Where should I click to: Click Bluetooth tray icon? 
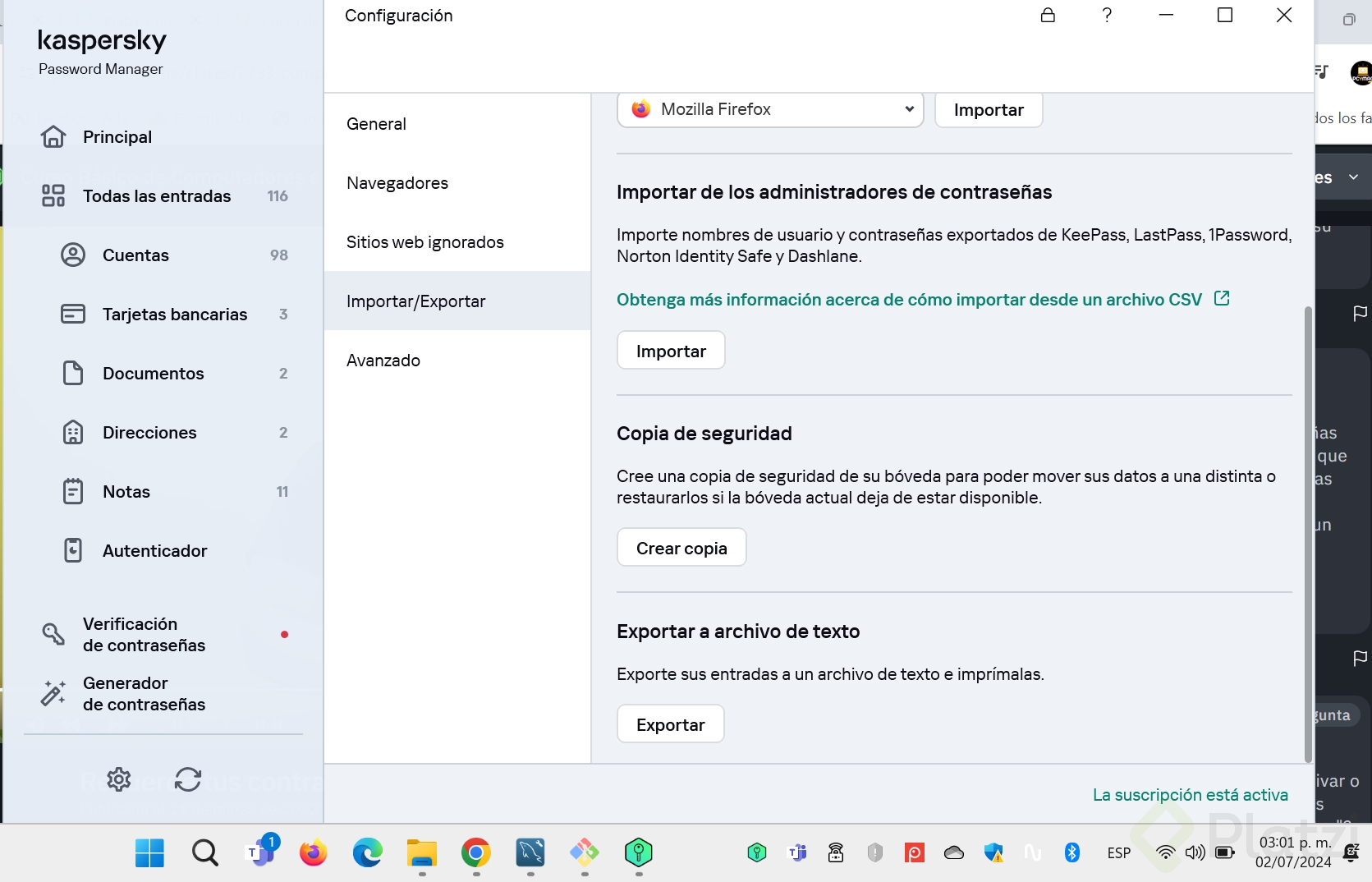1072,852
